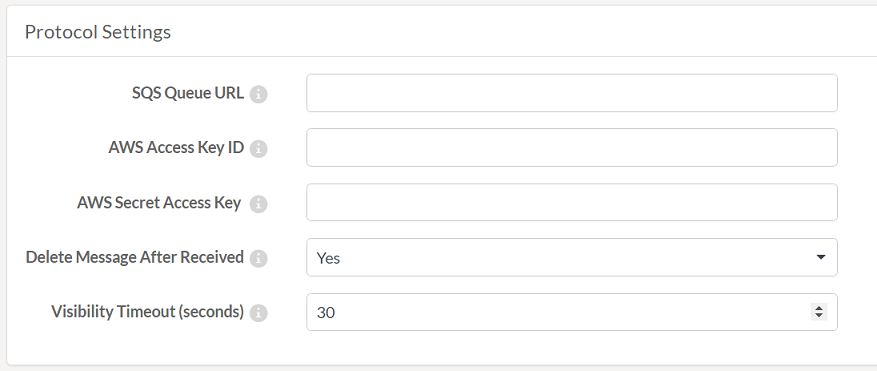Click the AWS Access Key ID label
877x371 pixels.
[x=176, y=148]
